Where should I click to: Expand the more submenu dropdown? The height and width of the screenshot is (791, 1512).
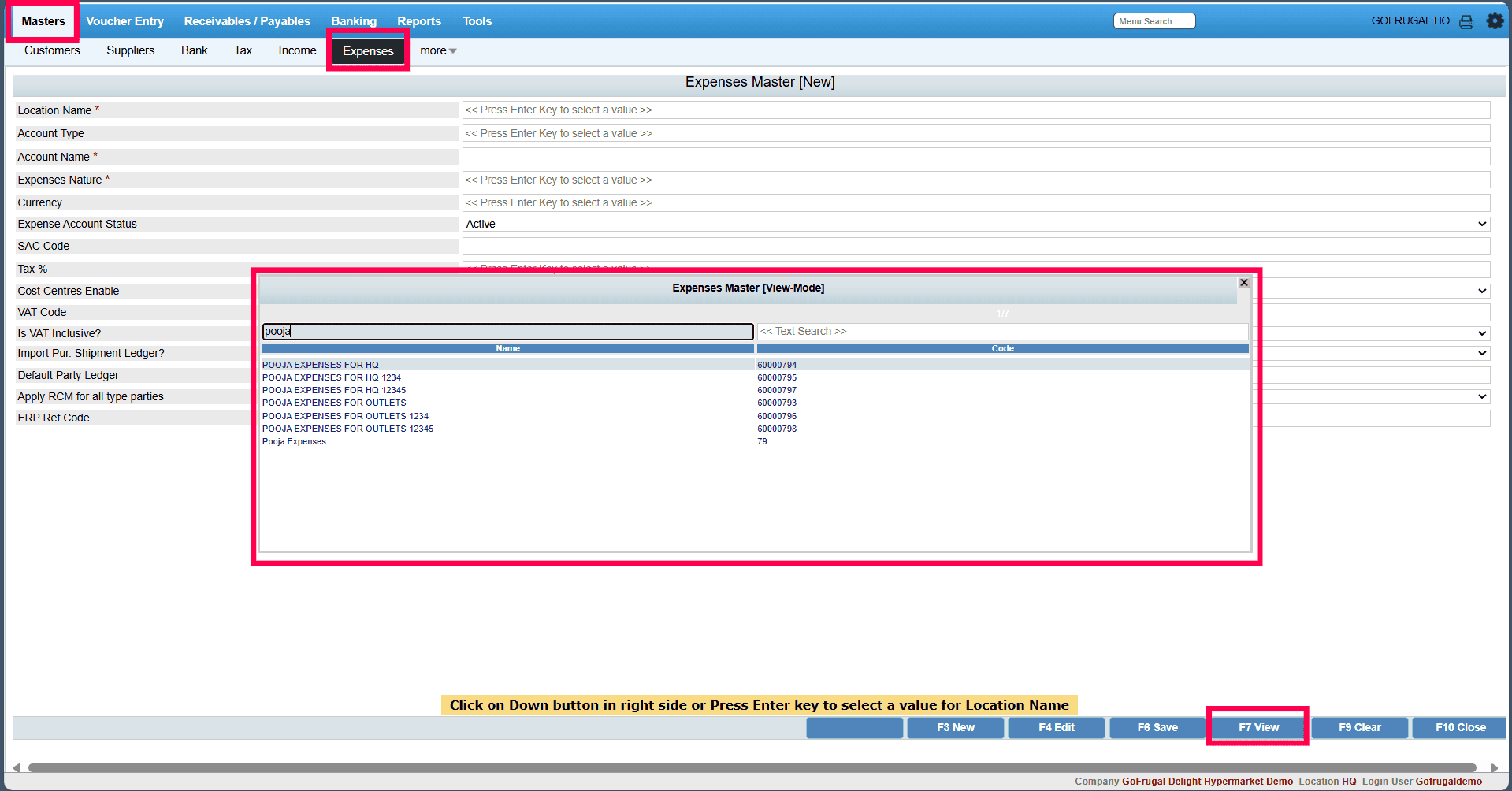[x=438, y=50]
